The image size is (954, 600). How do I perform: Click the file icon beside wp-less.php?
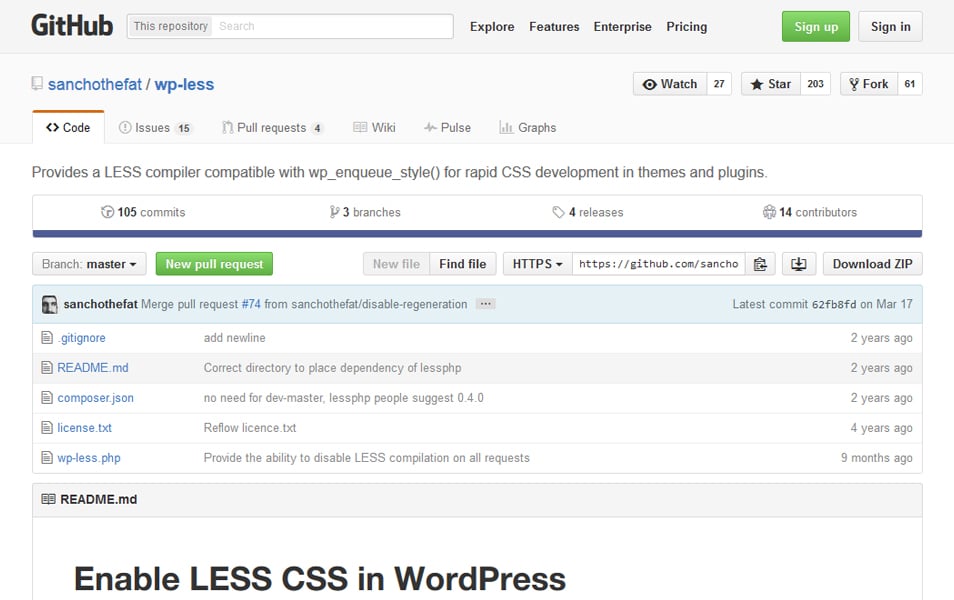coord(46,458)
